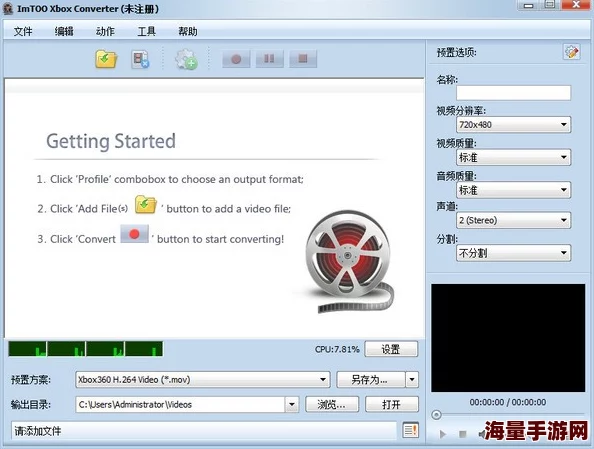Click the Add File folder icon in toolbar
The width and height of the screenshot is (594, 449).
click(x=106, y=59)
